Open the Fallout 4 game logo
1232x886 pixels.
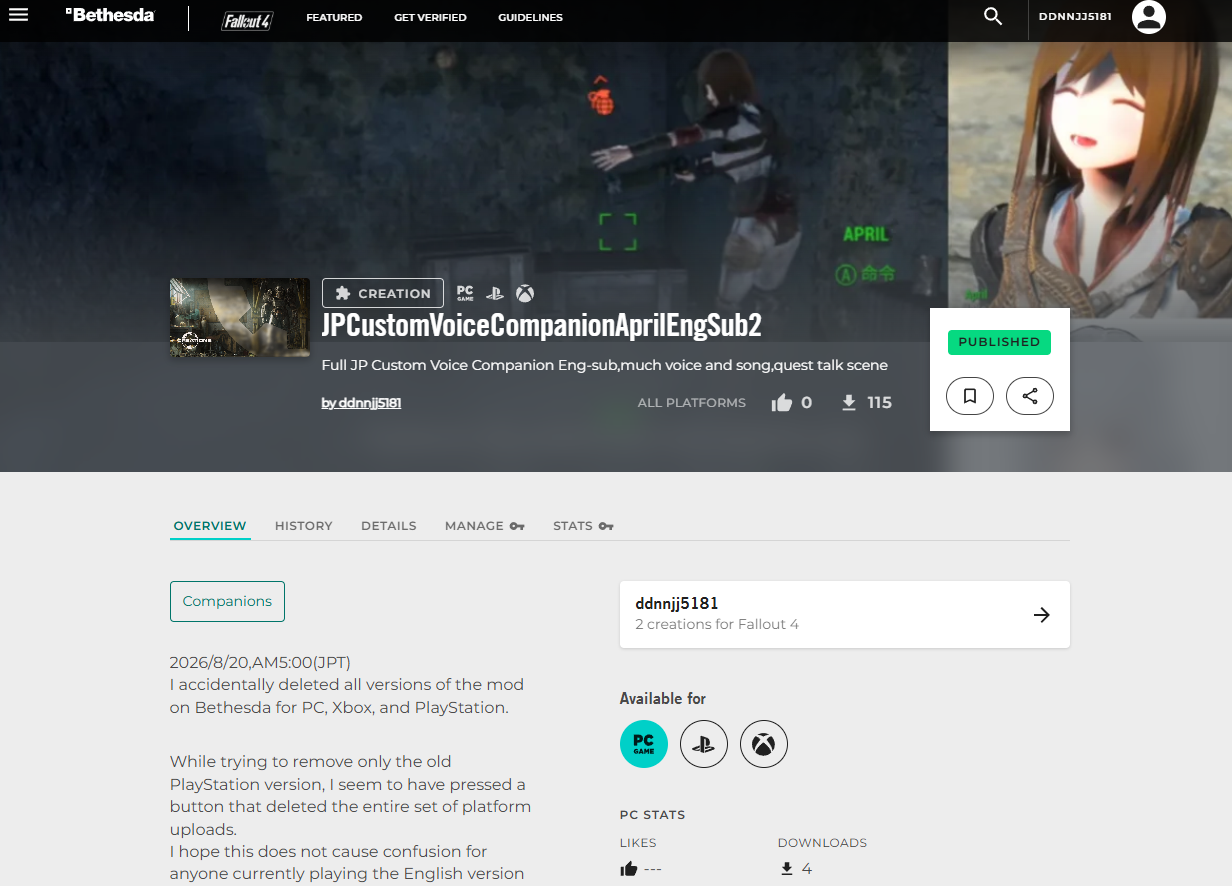pyautogui.click(x=247, y=20)
